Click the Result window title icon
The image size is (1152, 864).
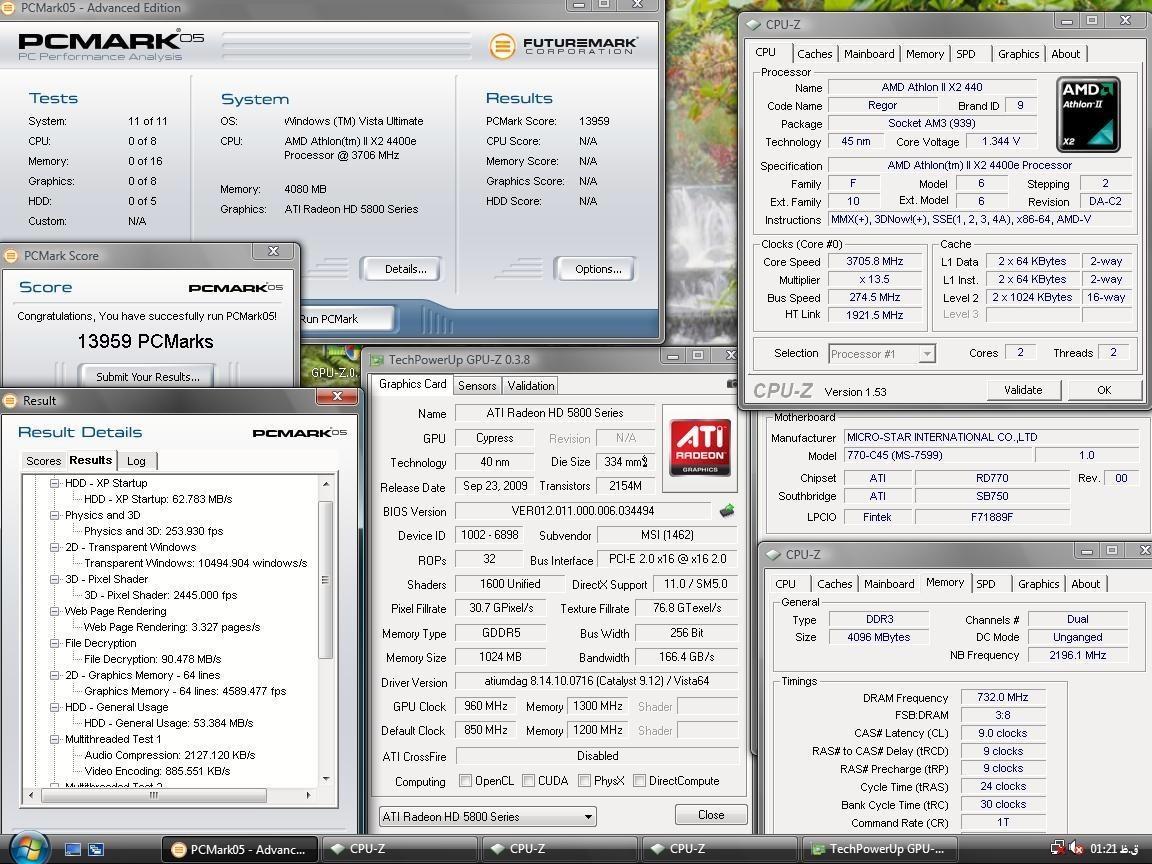click(x=10, y=400)
